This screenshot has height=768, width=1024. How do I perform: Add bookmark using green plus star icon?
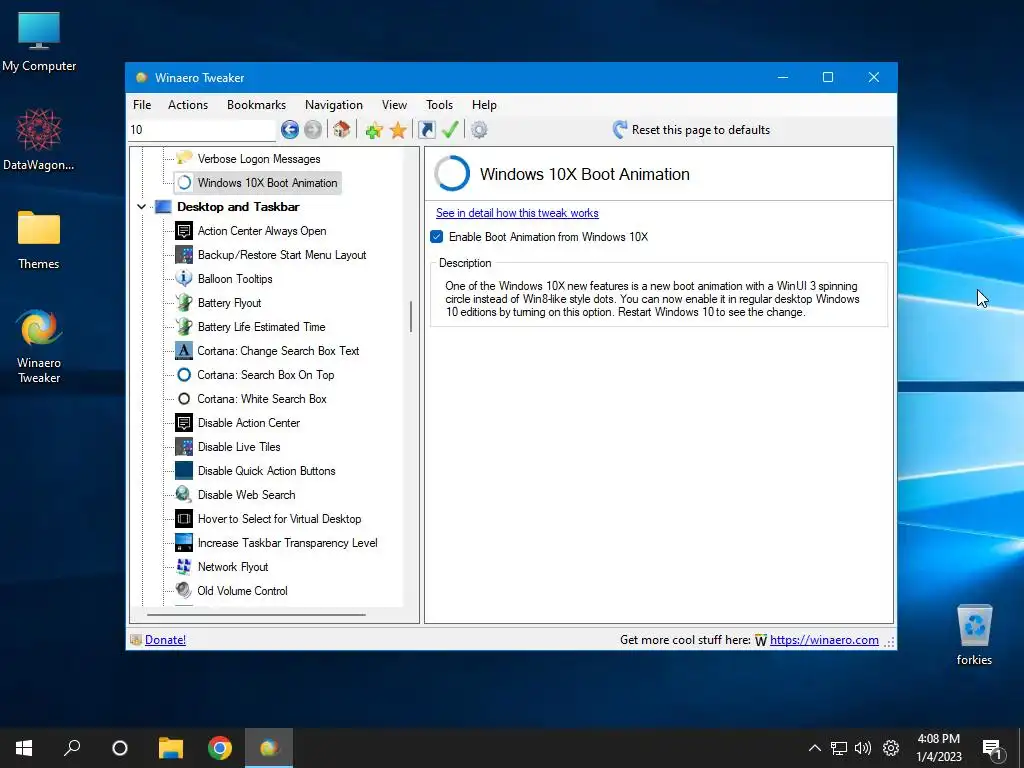pos(374,130)
